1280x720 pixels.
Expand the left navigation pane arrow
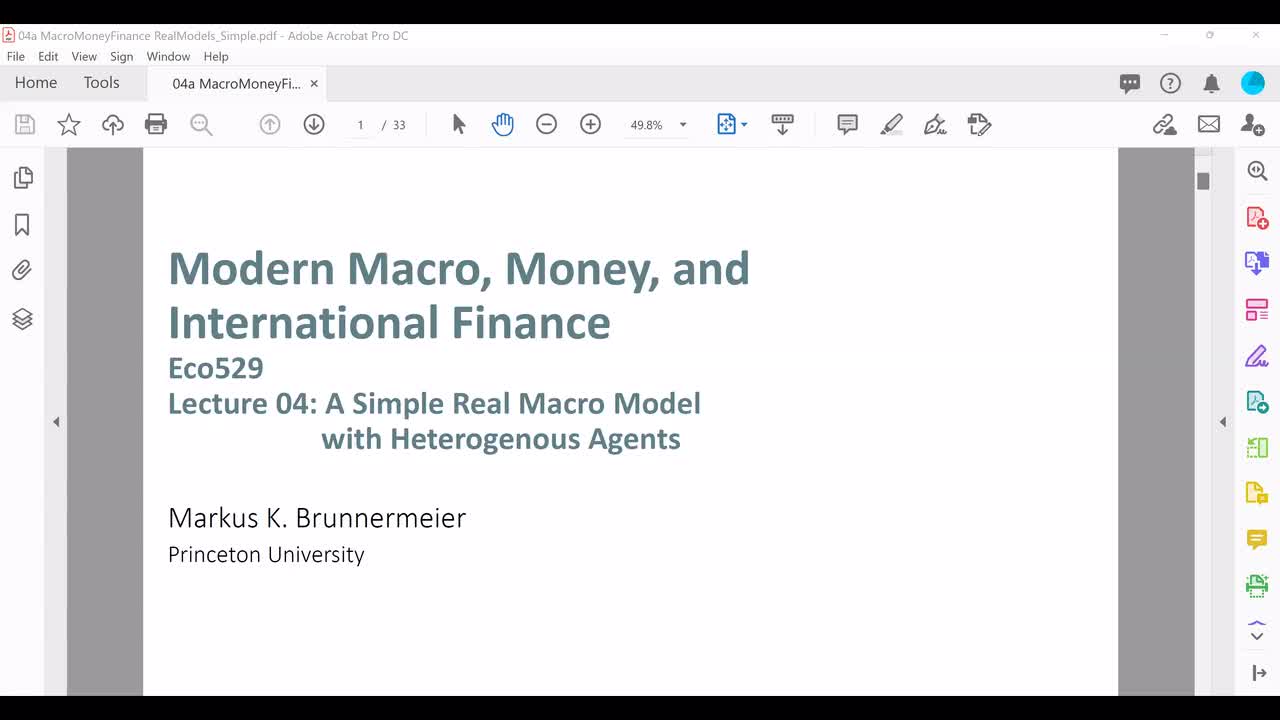(56, 422)
